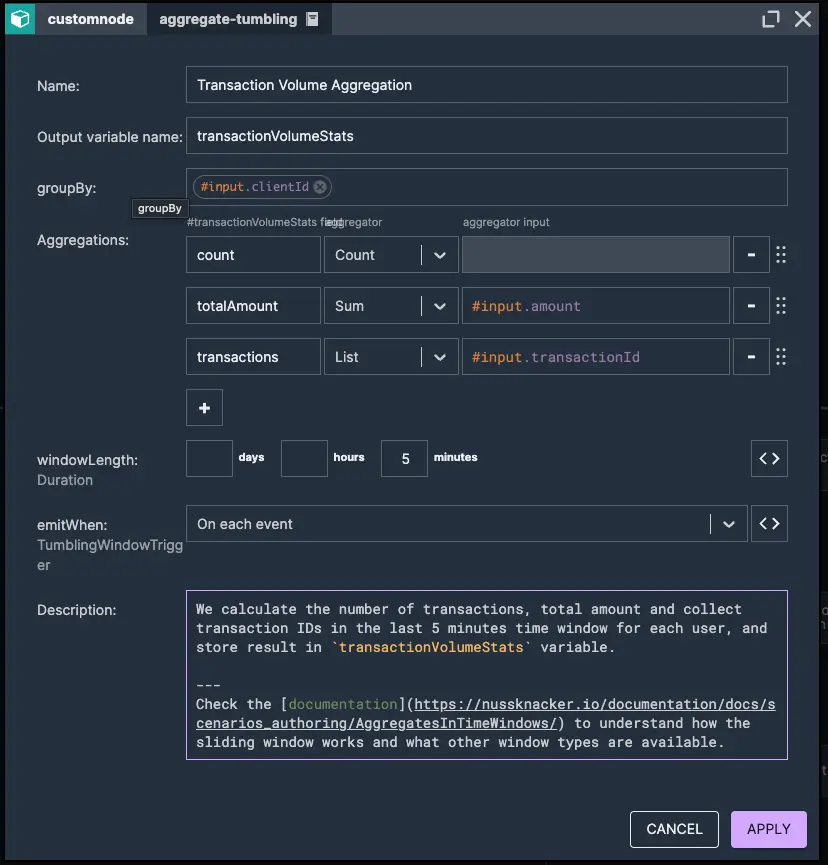This screenshot has height=865, width=828.
Task: Add a new aggregation row
Action: (x=204, y=408)
